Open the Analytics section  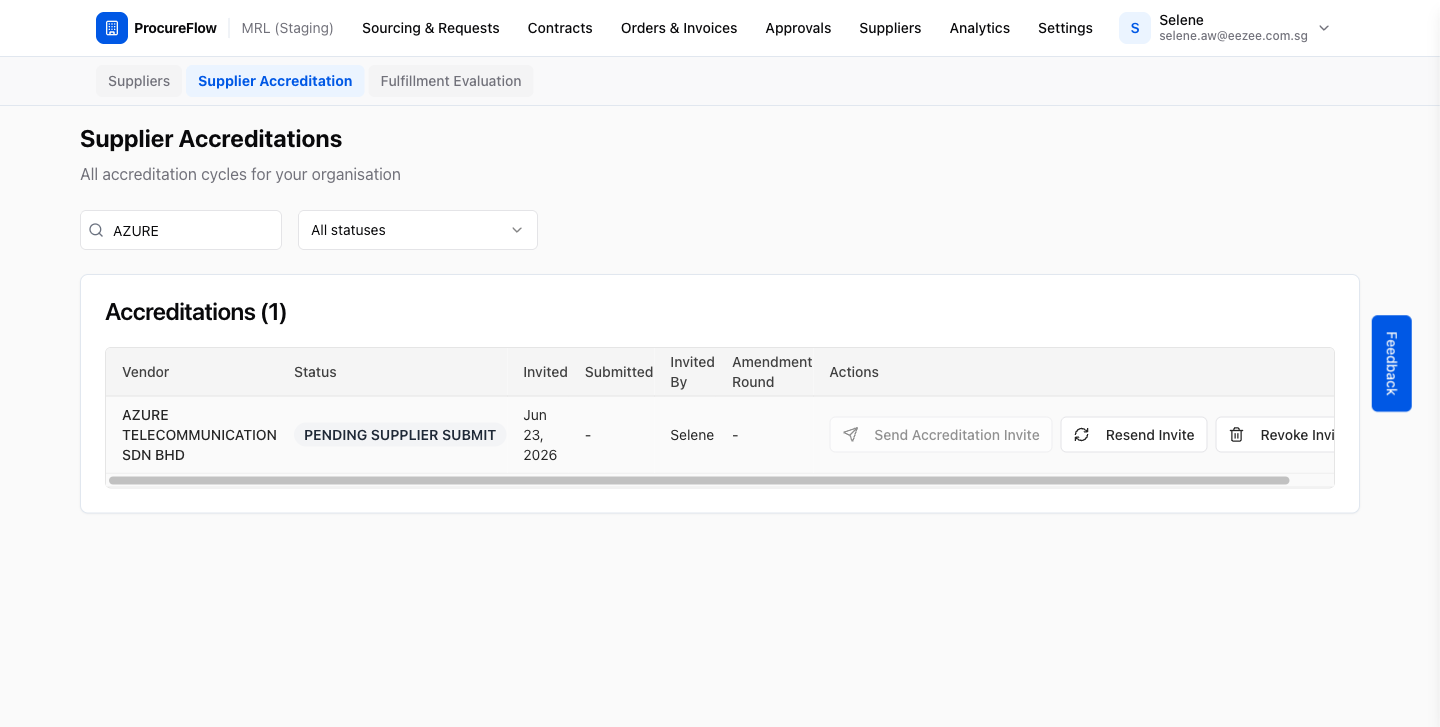[980, 28]
